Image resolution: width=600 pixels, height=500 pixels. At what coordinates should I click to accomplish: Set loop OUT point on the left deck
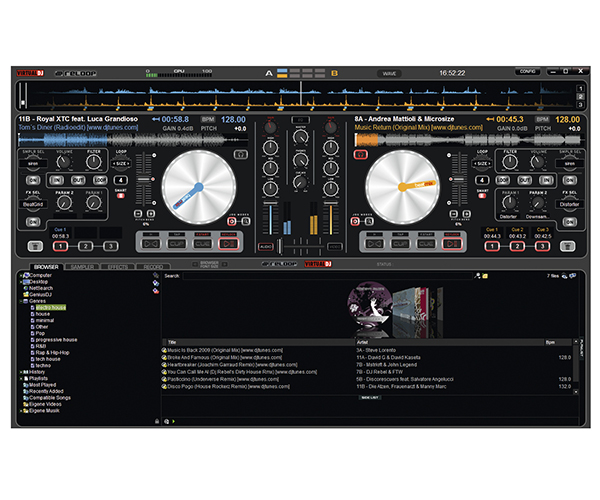click(78, 180)
